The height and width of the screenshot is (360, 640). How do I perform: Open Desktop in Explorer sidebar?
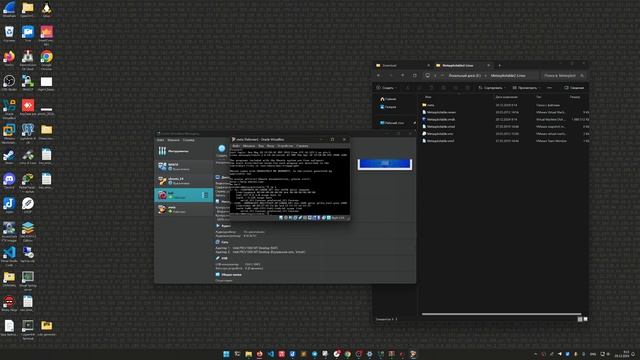tap(394, 122)
